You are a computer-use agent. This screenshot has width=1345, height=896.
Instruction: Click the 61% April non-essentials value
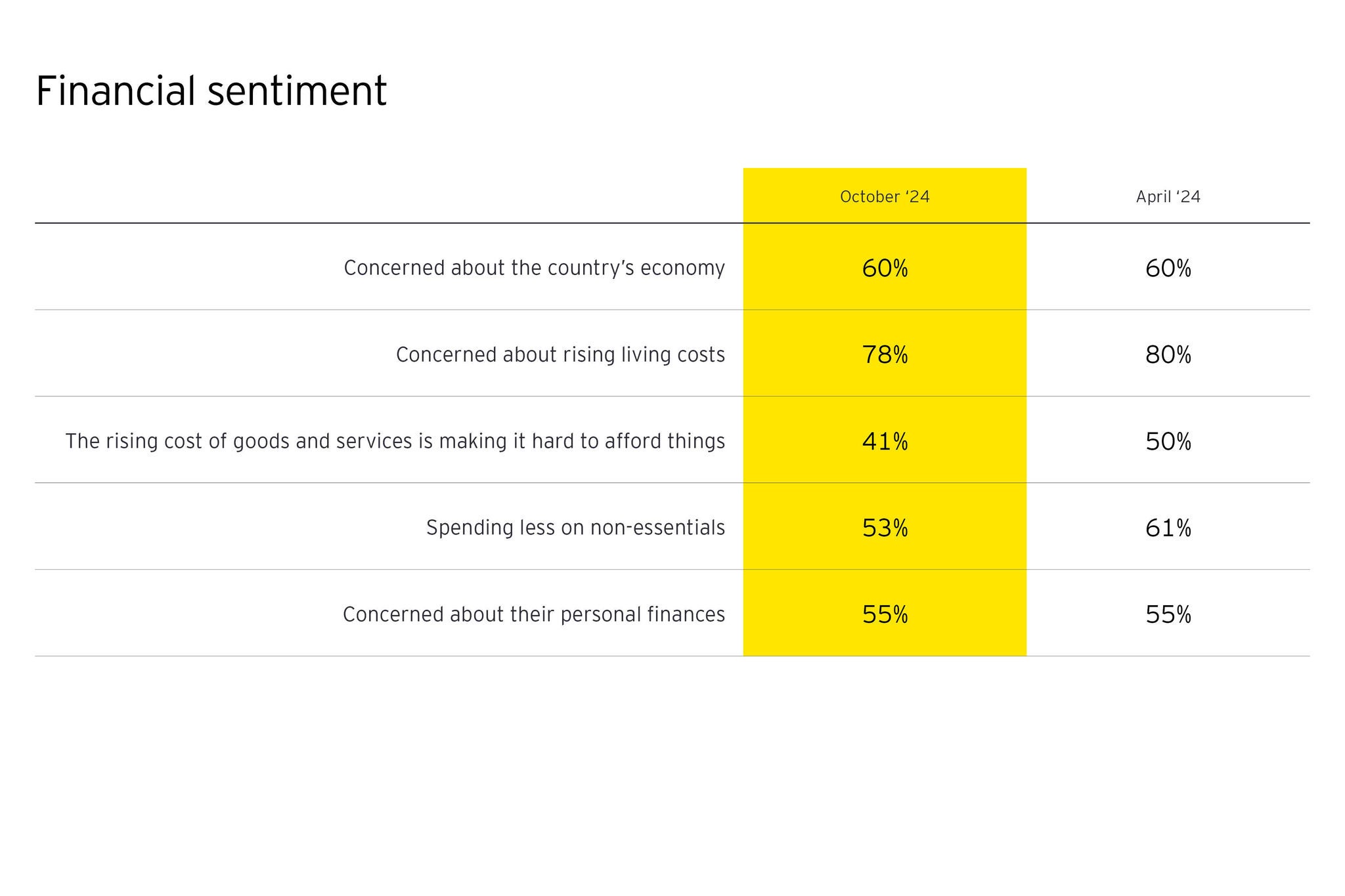tap(1168, 528)
